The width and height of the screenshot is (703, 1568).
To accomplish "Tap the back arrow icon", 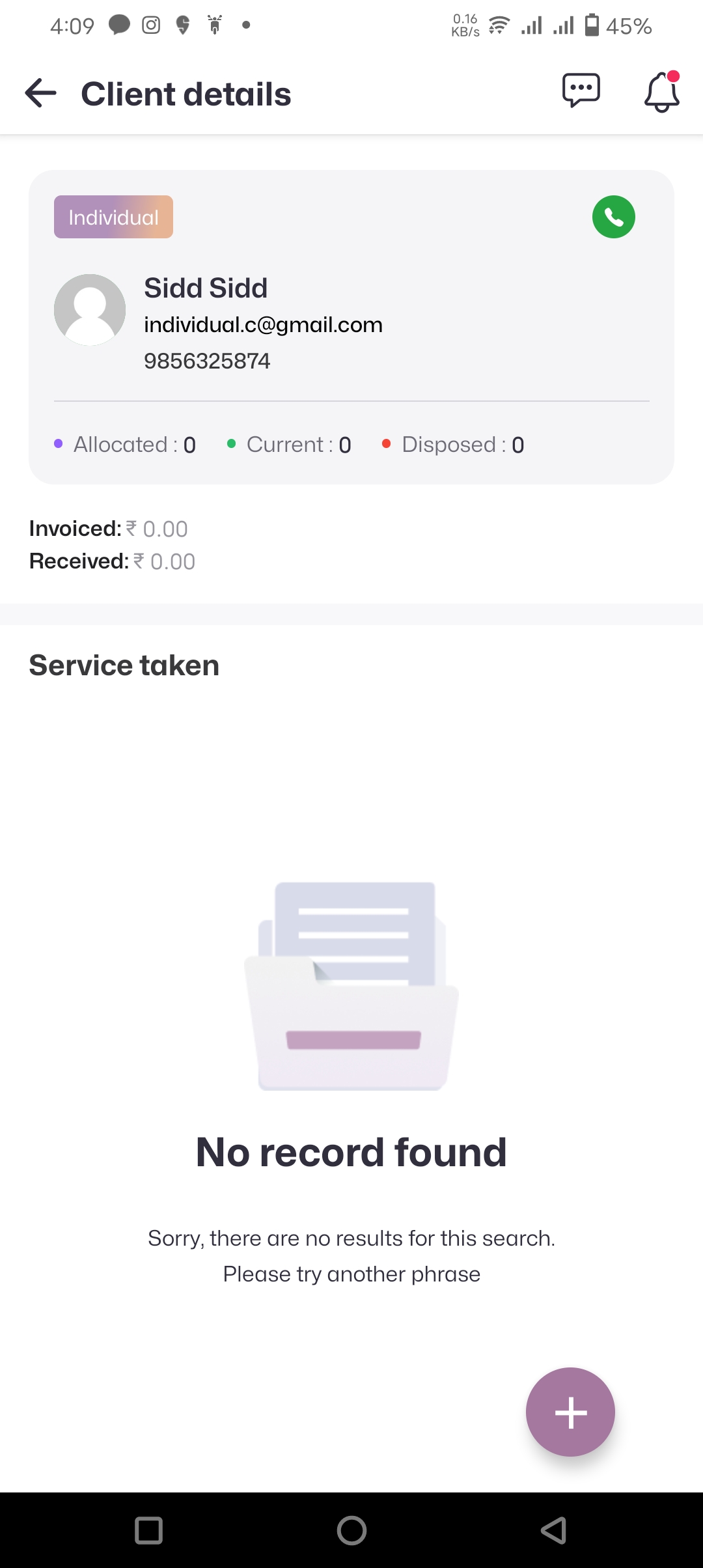I will 40,94.
